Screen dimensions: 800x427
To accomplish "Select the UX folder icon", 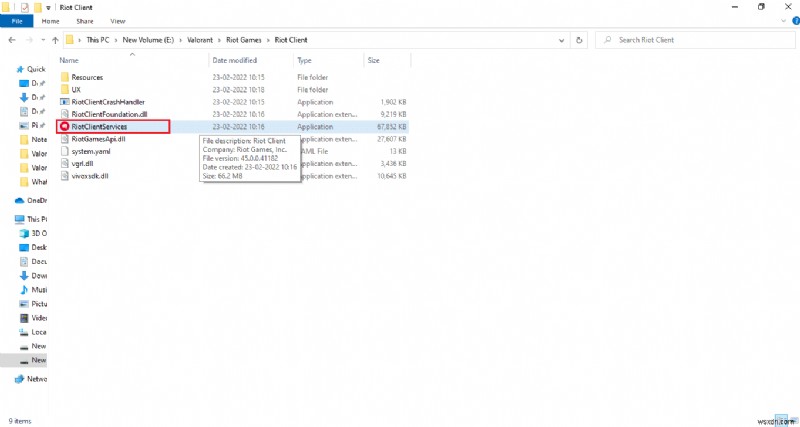I will coord(64,90).
